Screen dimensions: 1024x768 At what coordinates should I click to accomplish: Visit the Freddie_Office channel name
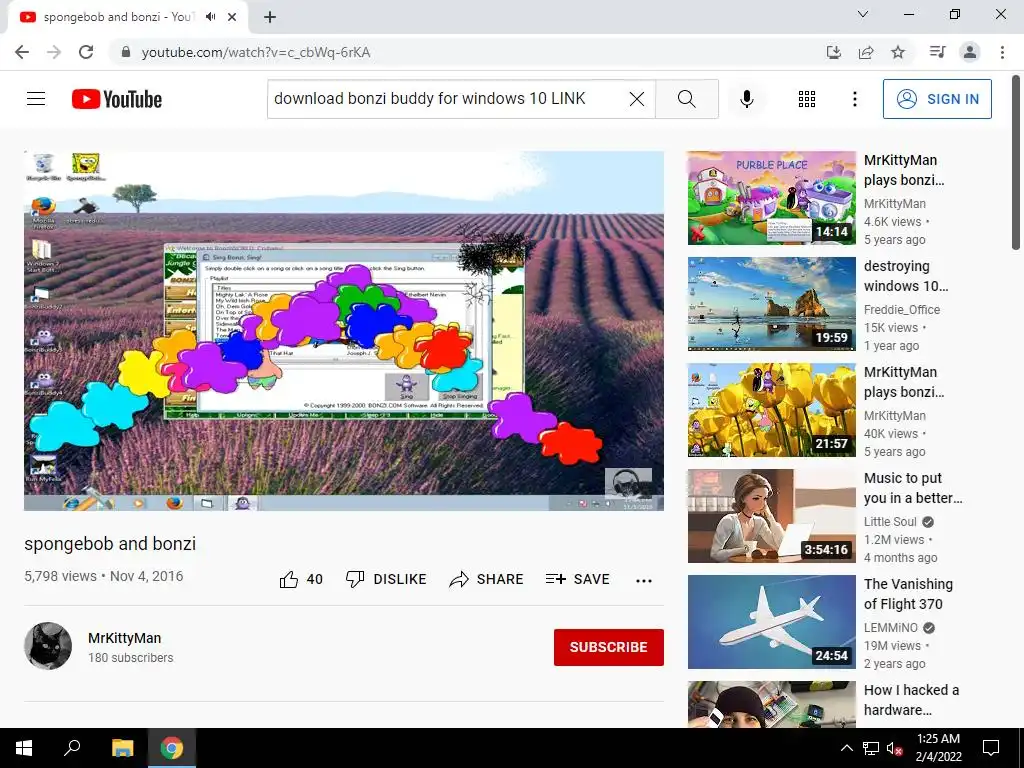(902, 310)
